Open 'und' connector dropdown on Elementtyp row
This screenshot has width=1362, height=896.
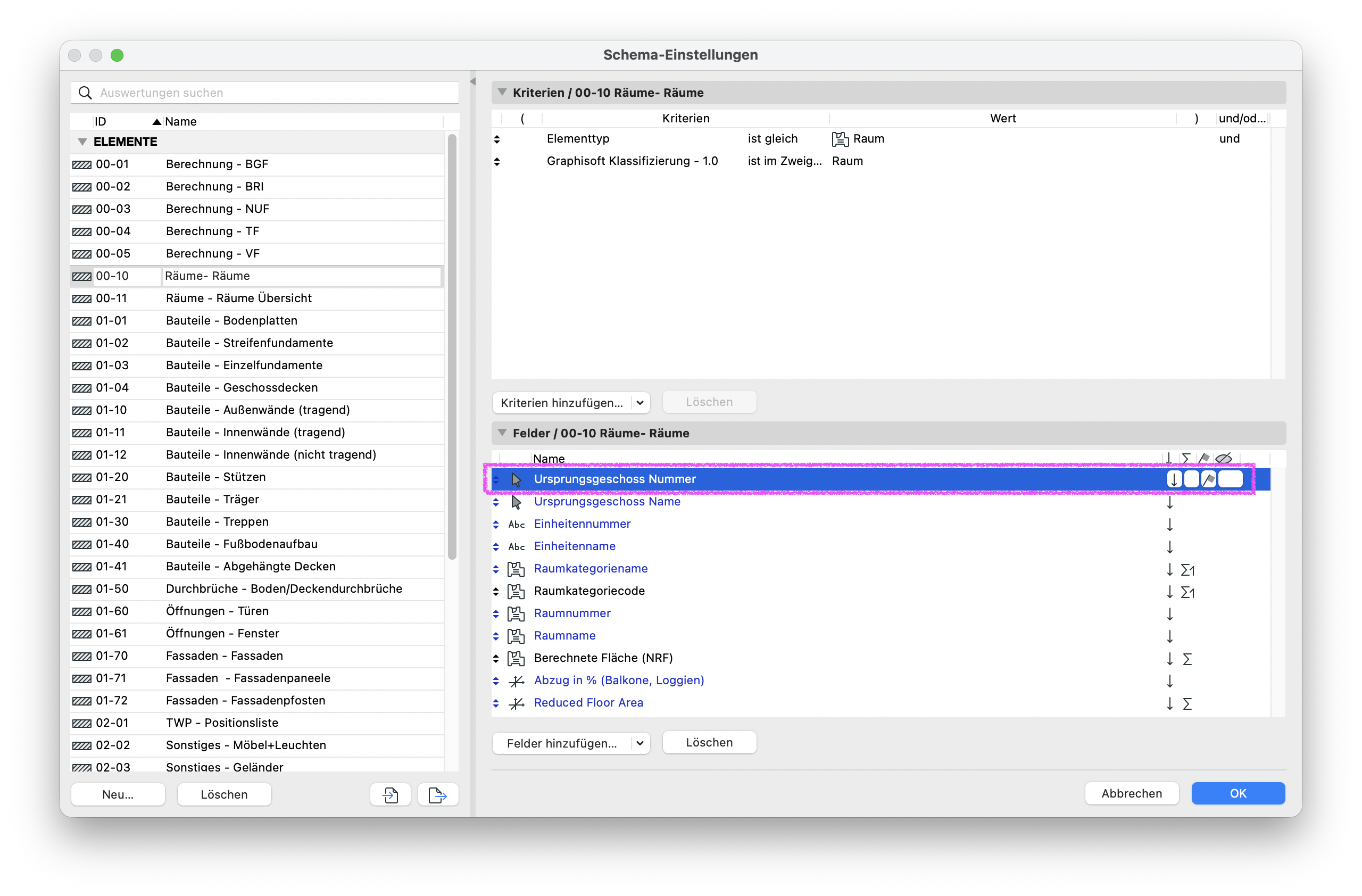pos(1229,139)
